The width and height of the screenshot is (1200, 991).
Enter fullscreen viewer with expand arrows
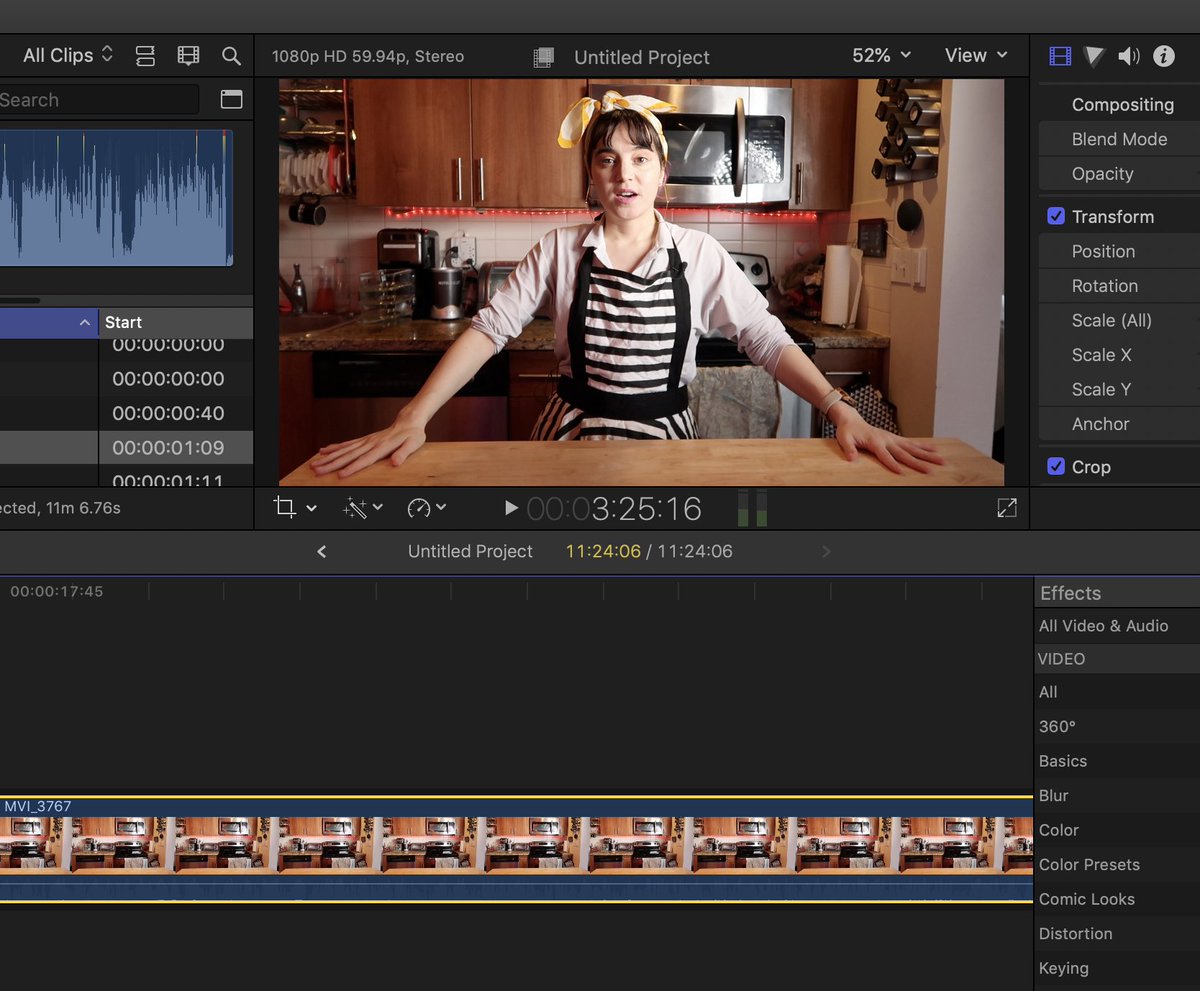pos(1007,508)
